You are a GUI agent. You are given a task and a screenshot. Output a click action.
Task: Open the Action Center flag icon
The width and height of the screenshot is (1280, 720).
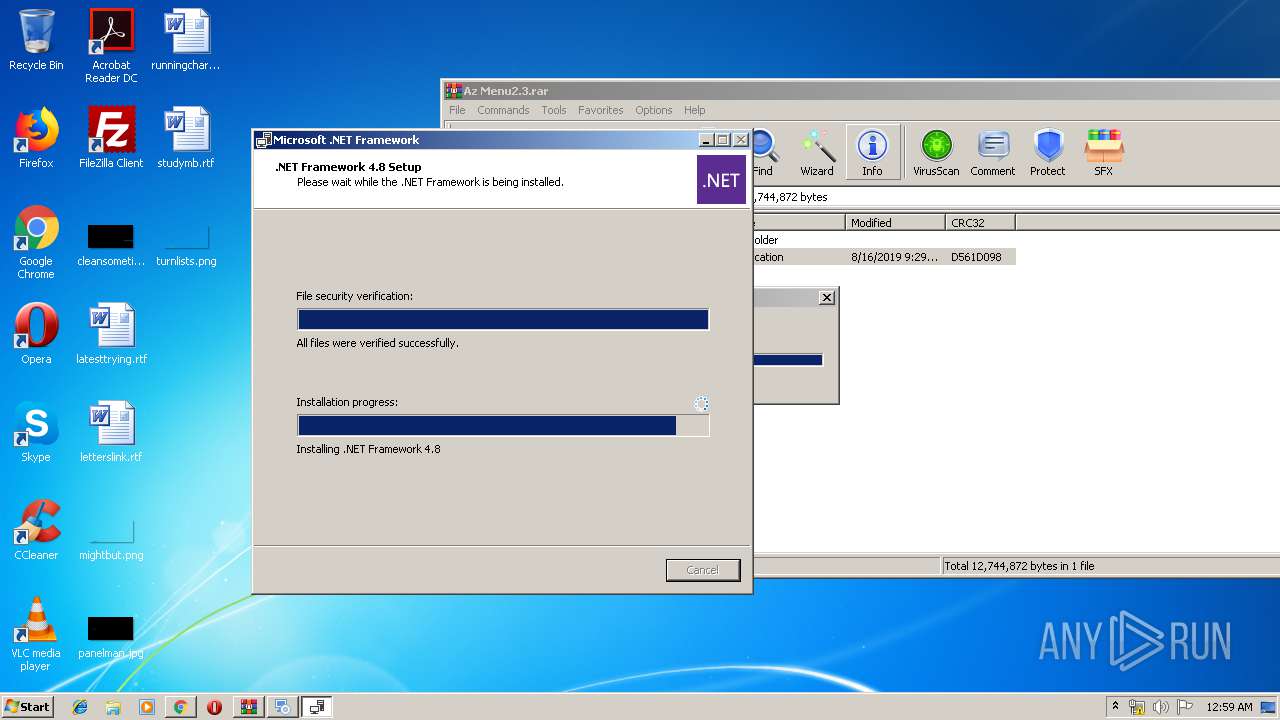click(x=1185, y=707)
